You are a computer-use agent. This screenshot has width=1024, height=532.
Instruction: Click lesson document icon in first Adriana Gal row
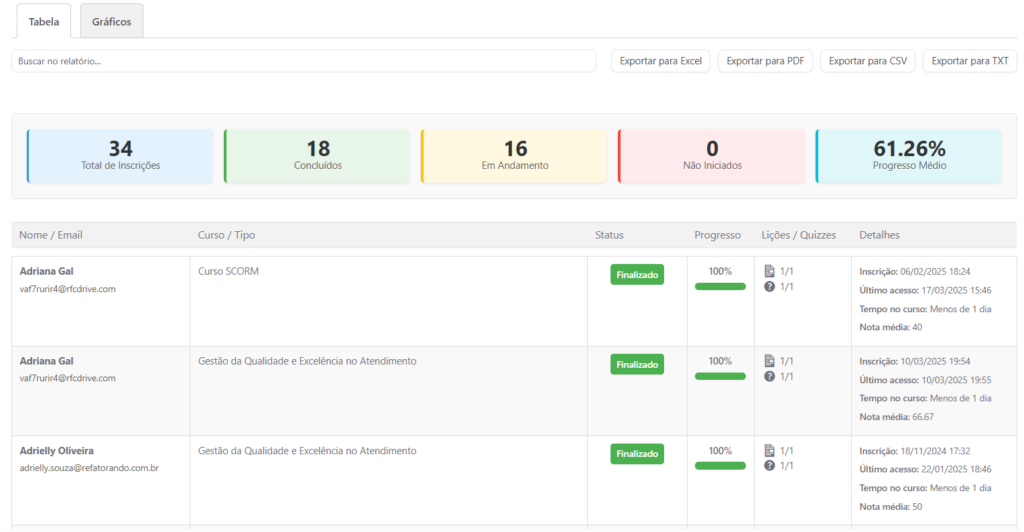(x=769, y=271)
